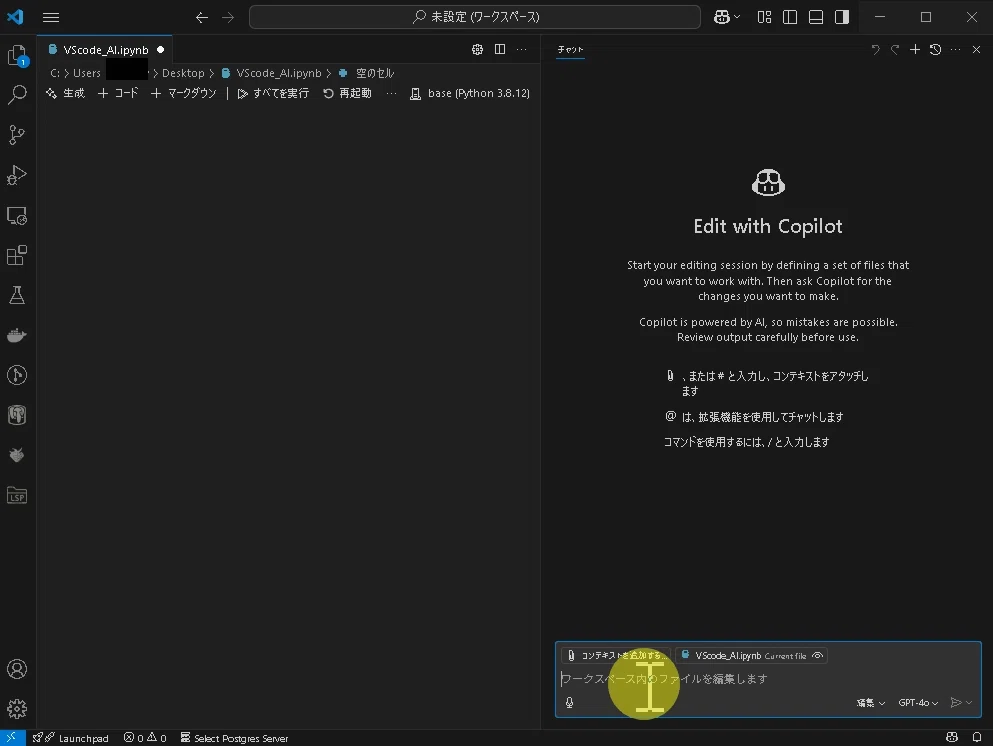Screen dimensions: 993x746
Task: Open the 編集 mode dropdown
Action: click(871, 702)
